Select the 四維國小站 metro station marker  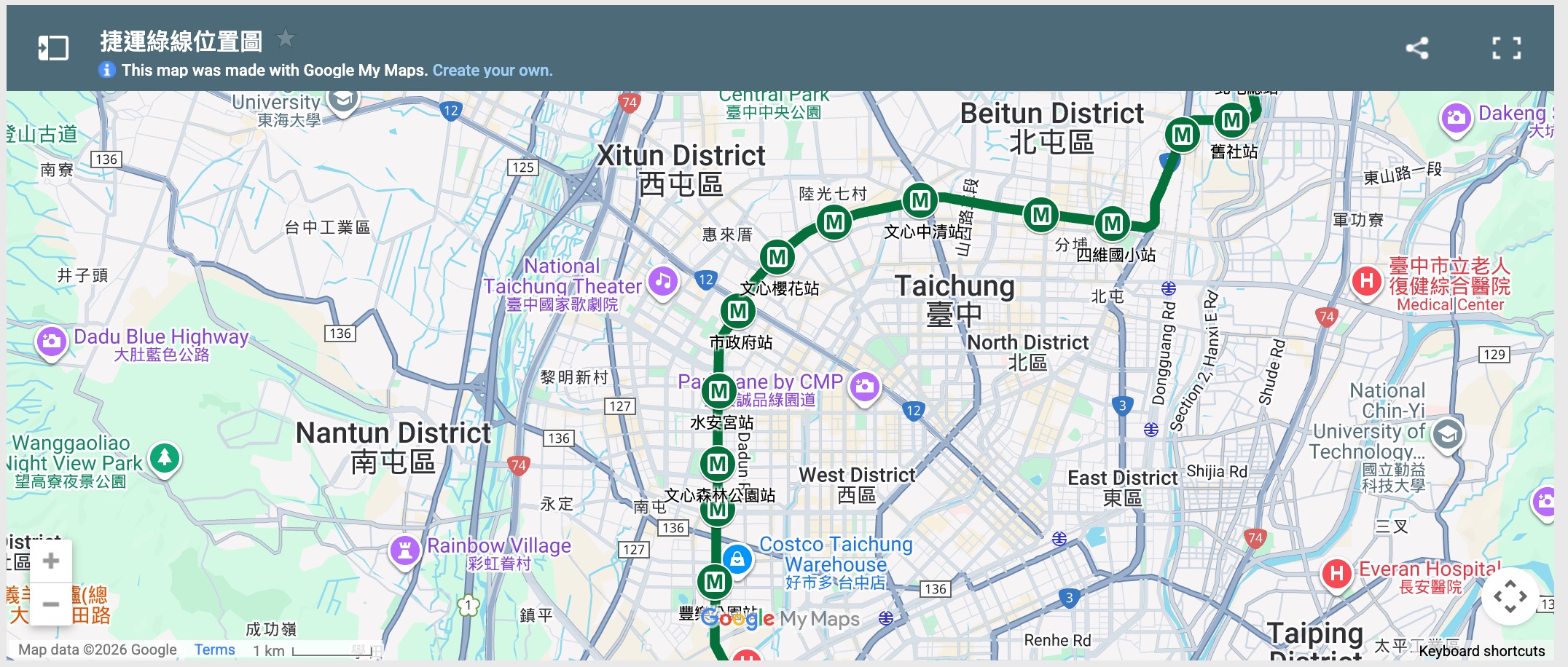pos(1112,224)
